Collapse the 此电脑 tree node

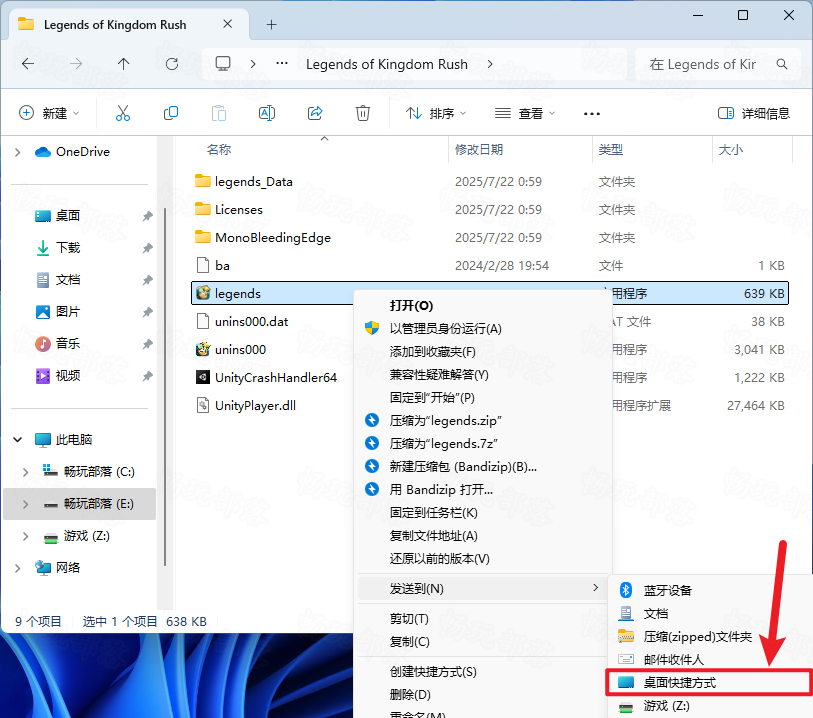pos(18,440)
